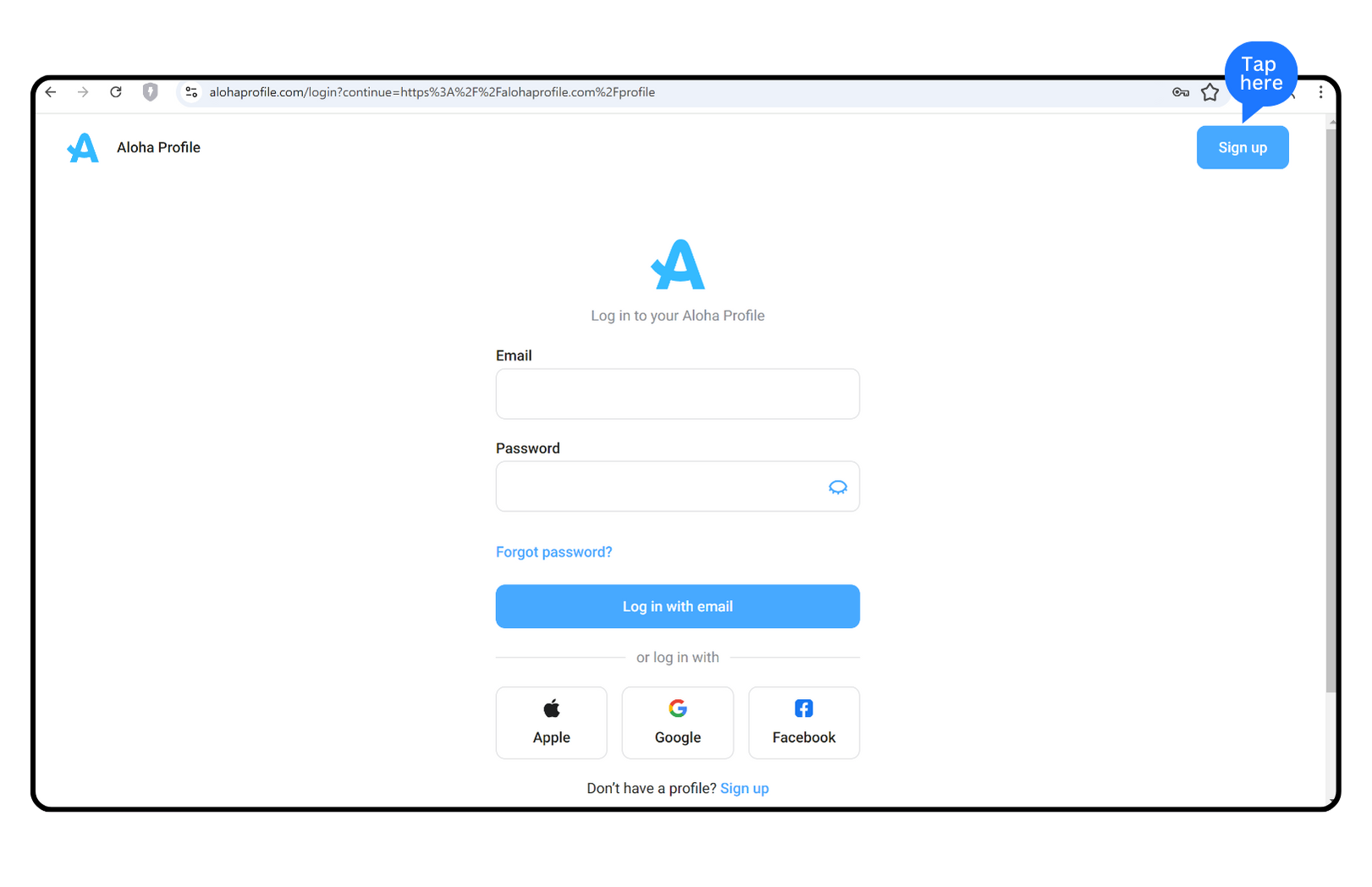
Task: Open the Forgot password? link
Action: click(554, 552)
